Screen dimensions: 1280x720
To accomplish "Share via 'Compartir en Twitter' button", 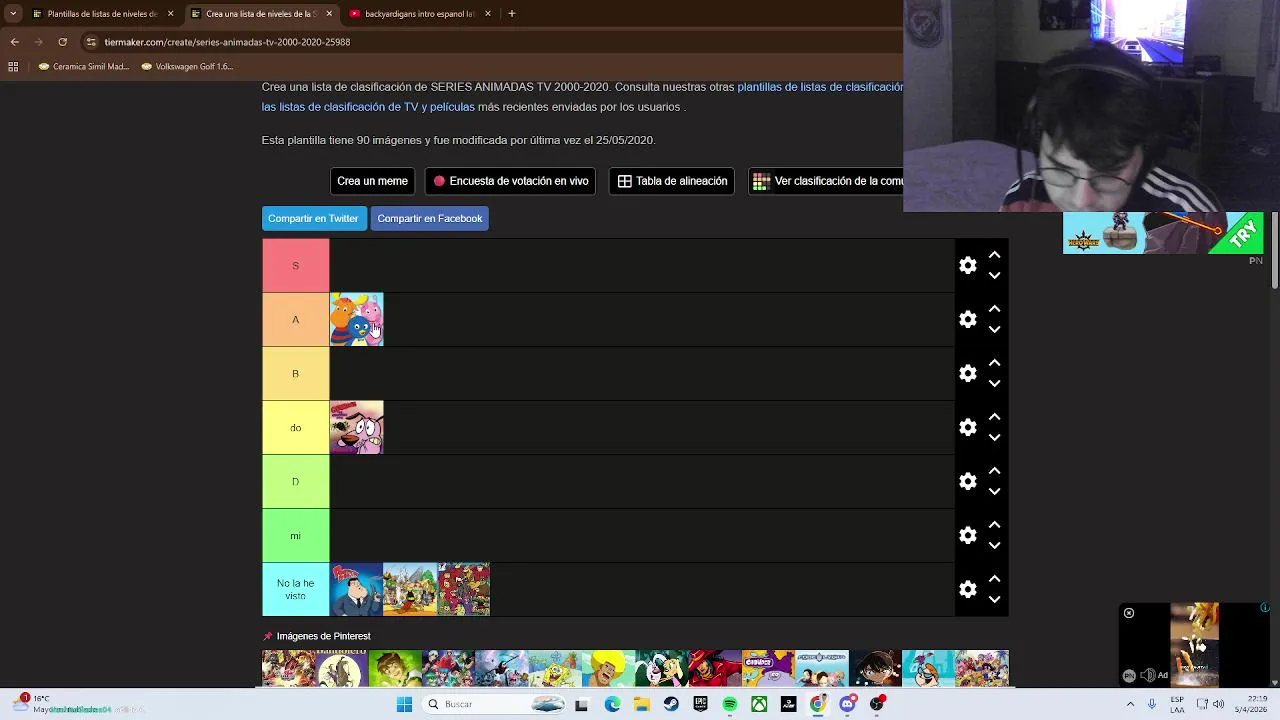I will pyautogui.click(x=313, y=218).
